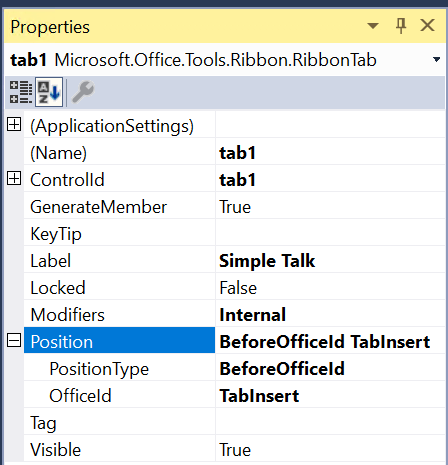Image resolution: width=448 pixels, height=465 pixels.
Task: Open Property Pages wrench icon
Action: [x=83, y=92]
